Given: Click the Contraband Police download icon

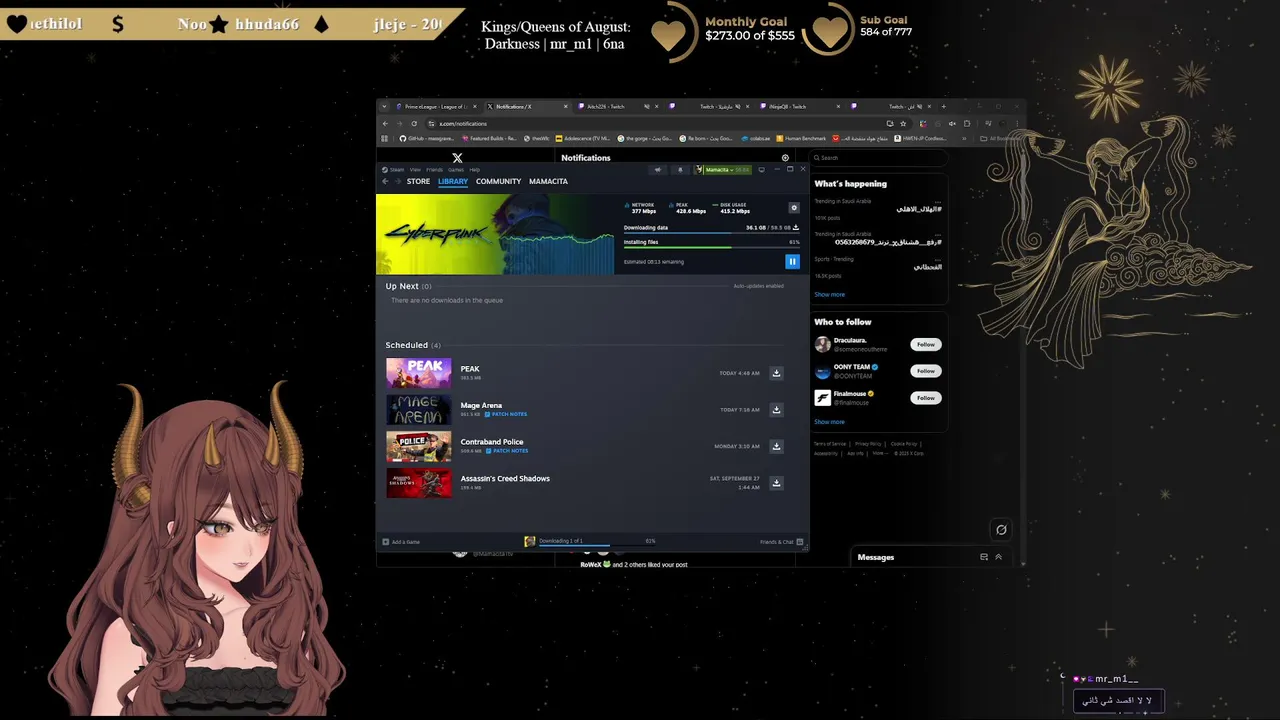Looking at the screenshot, I should 776,446.
